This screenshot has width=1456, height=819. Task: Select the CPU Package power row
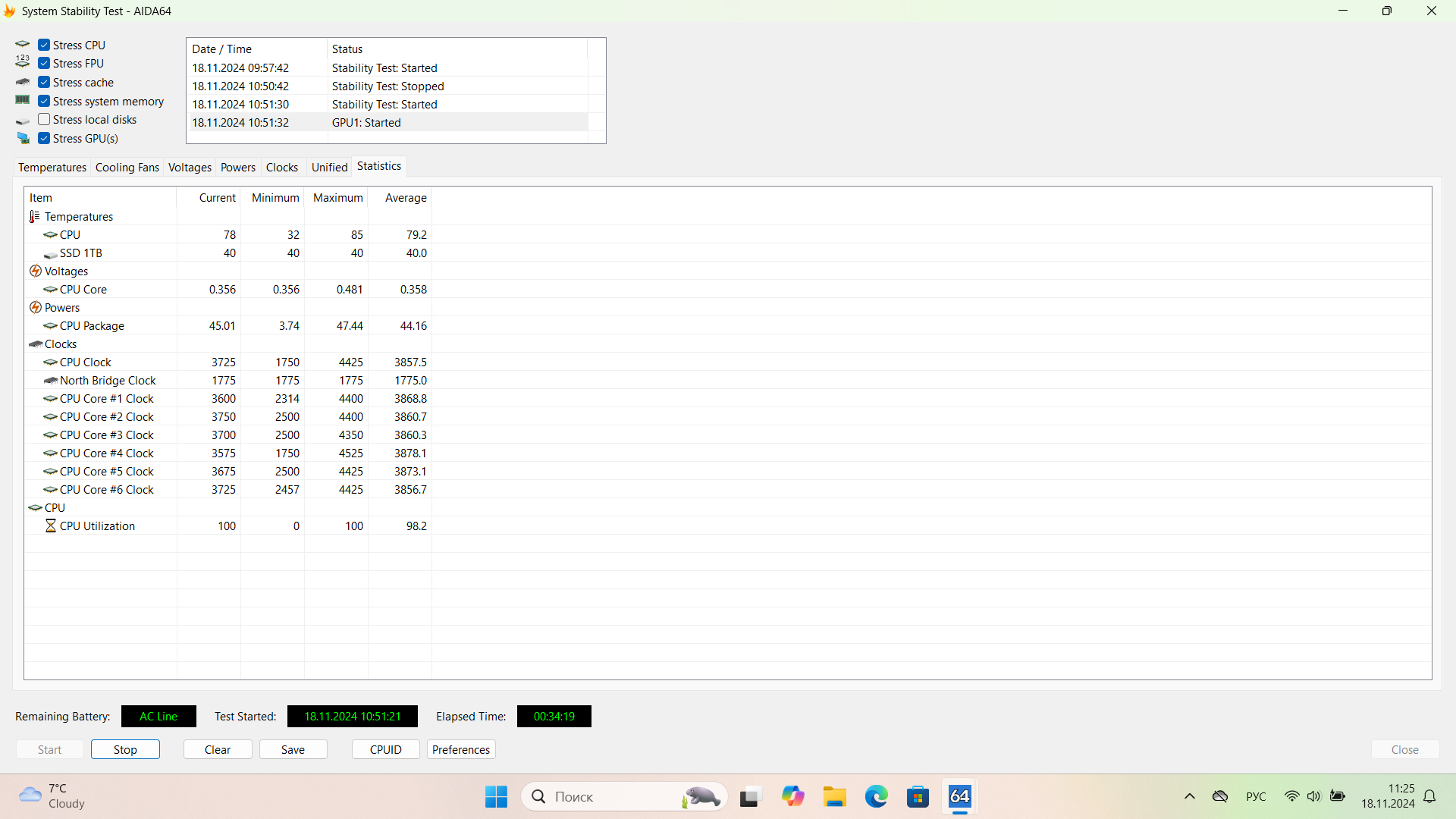pyautogui.click(x=92, y=326)
